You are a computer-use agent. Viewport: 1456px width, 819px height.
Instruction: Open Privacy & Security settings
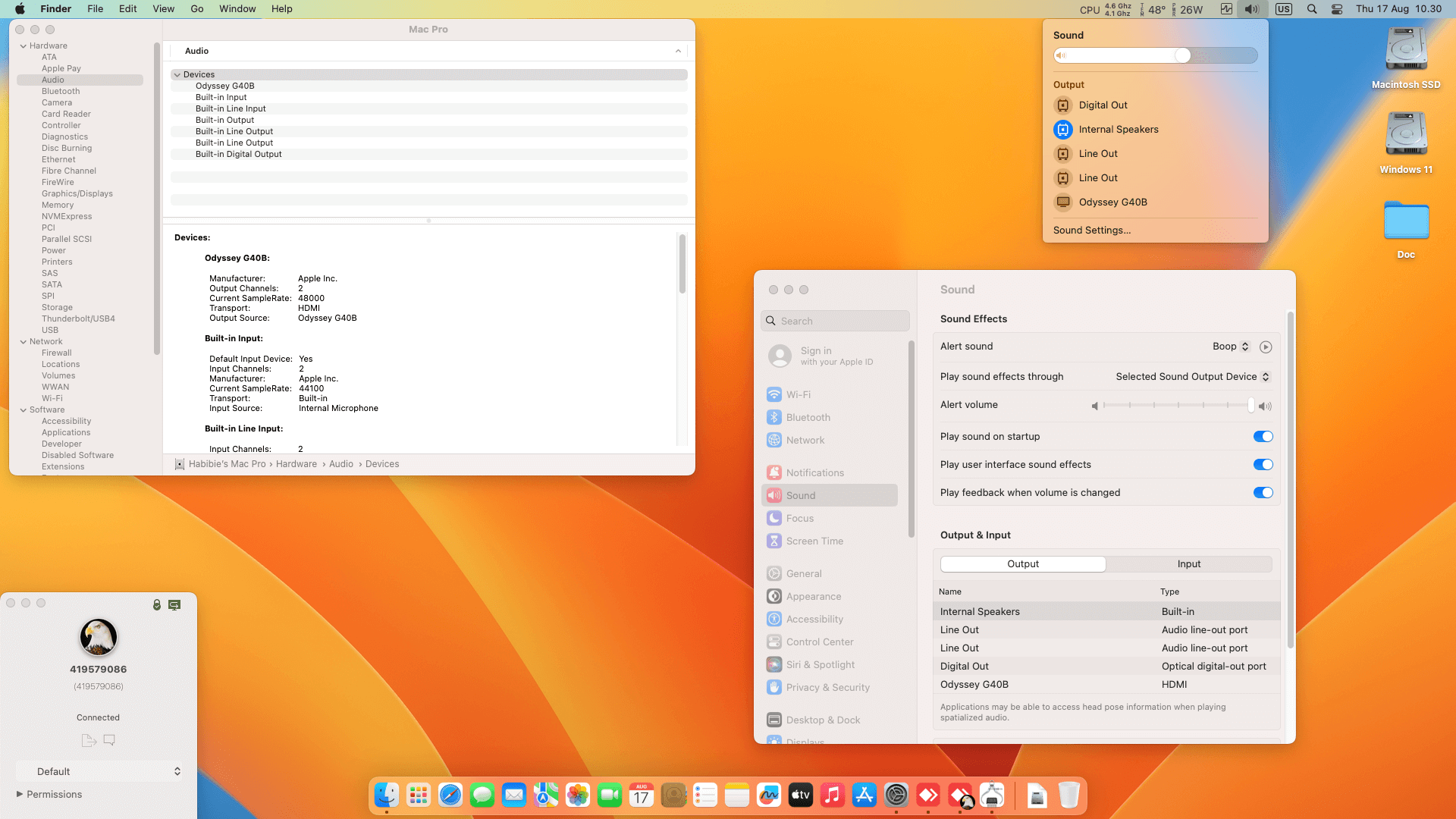(x=830, y=688)
